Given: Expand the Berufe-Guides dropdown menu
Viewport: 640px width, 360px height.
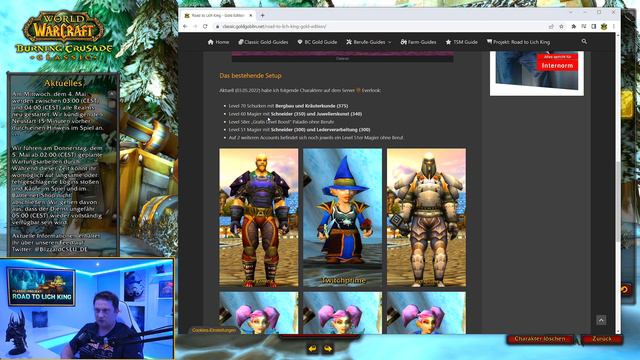Looking at the screenshot, I should pos(369,42).
